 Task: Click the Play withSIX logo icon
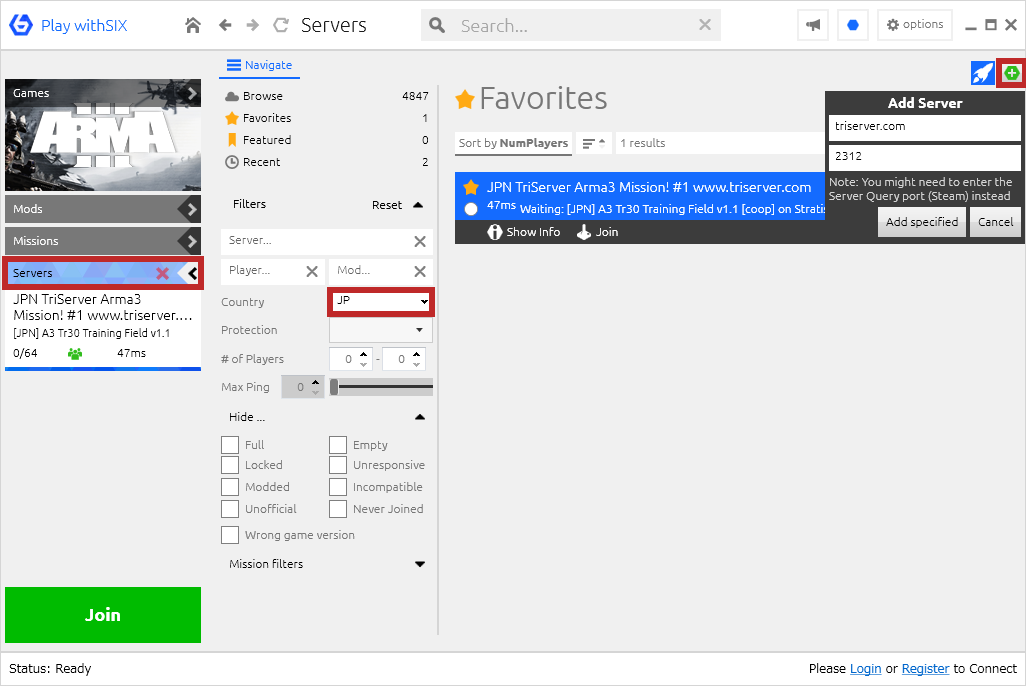tap(21, 26)
